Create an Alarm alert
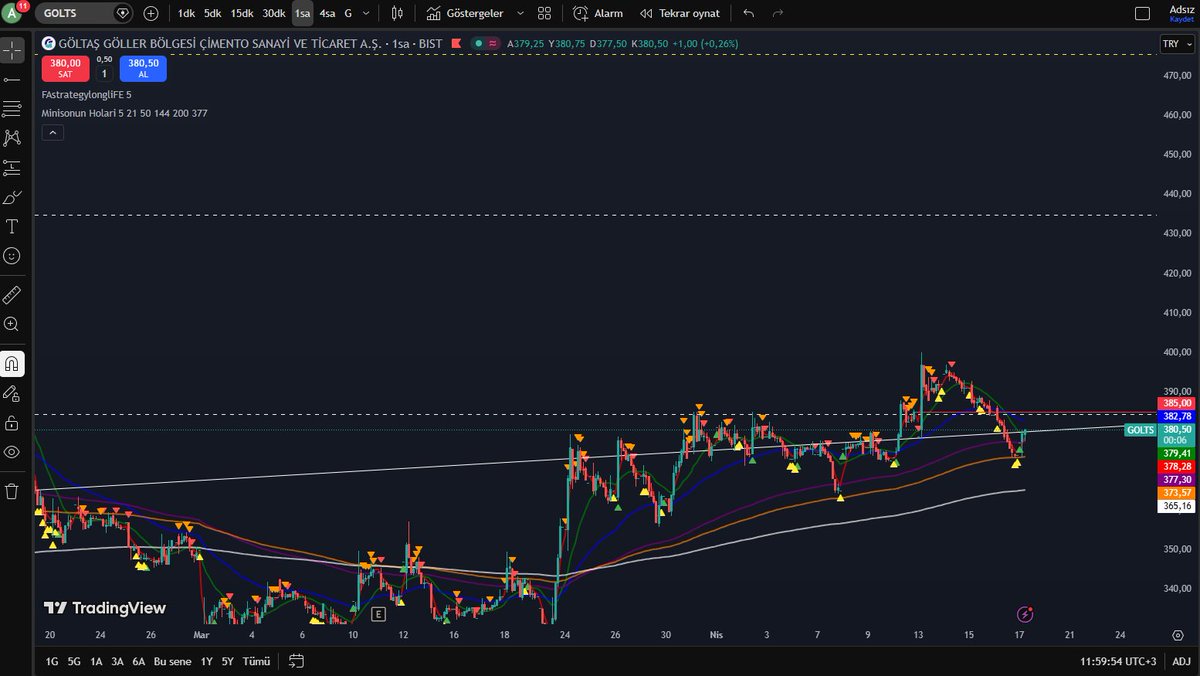 [x=598, y=13]
